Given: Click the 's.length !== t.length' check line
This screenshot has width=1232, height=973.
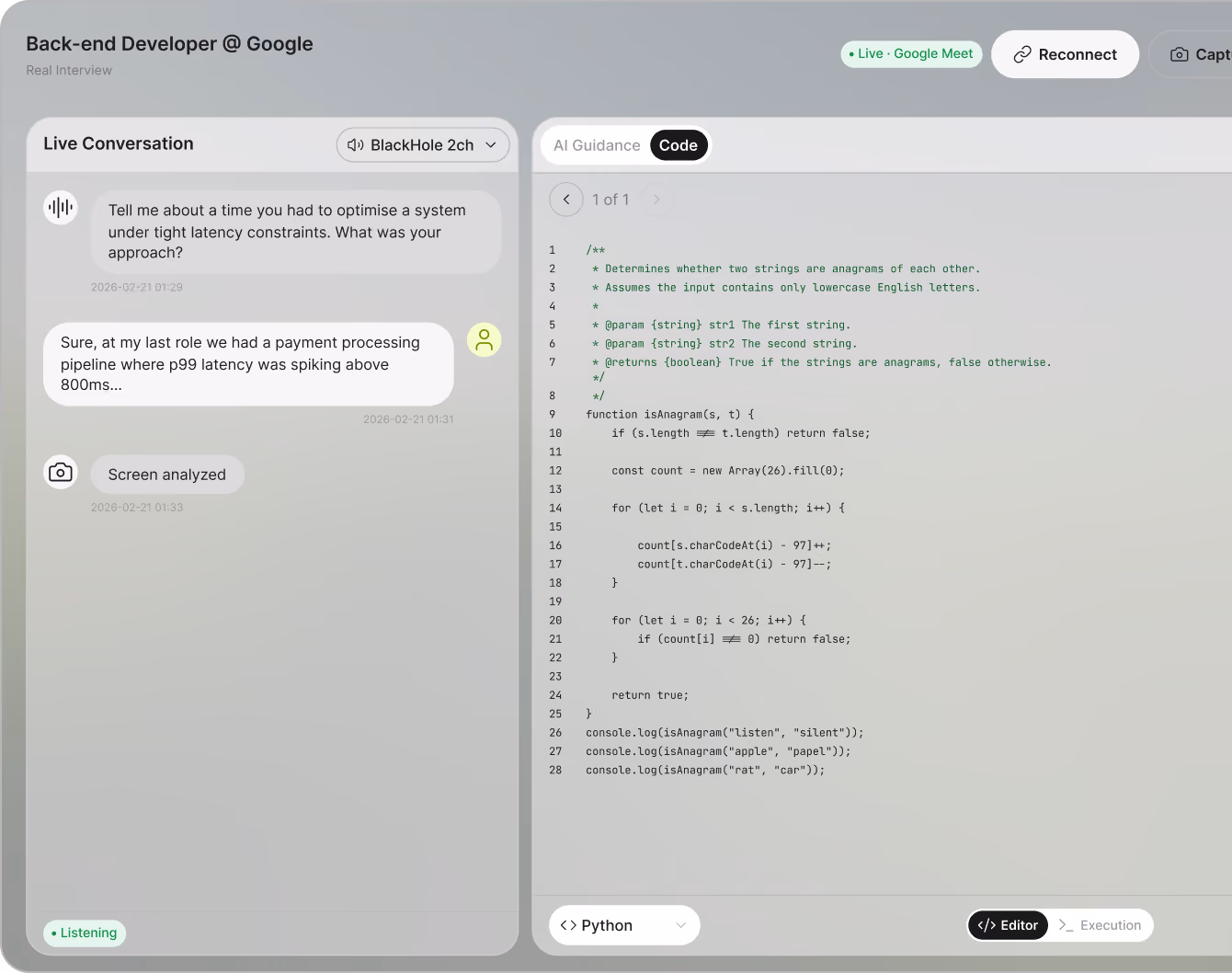Looking at the screenshot, I should 741,433.
